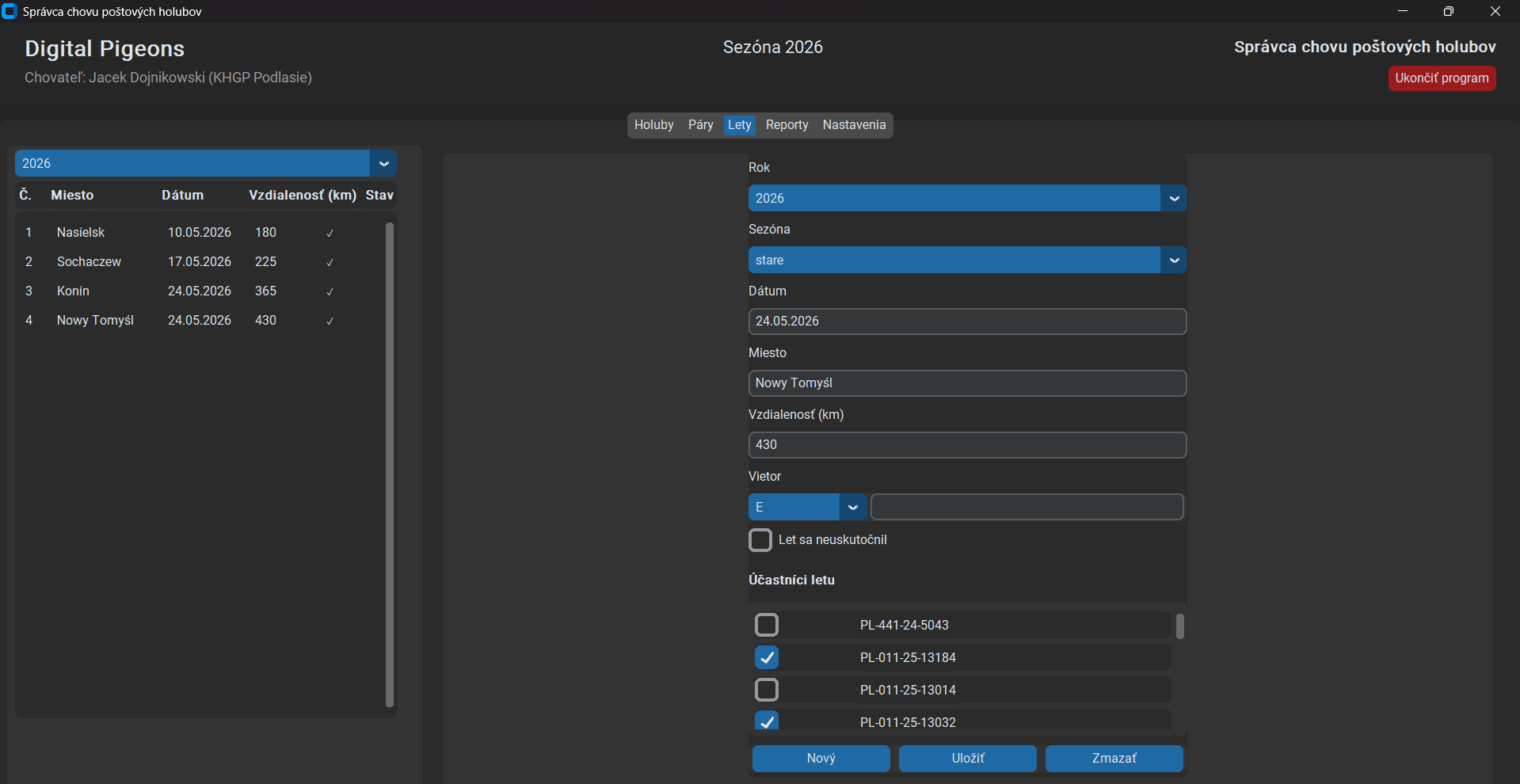1520x784 pixels.
Task: Check pigeon PL-011-25-13014
Action: pyautogui.click(x=767, y=690)
